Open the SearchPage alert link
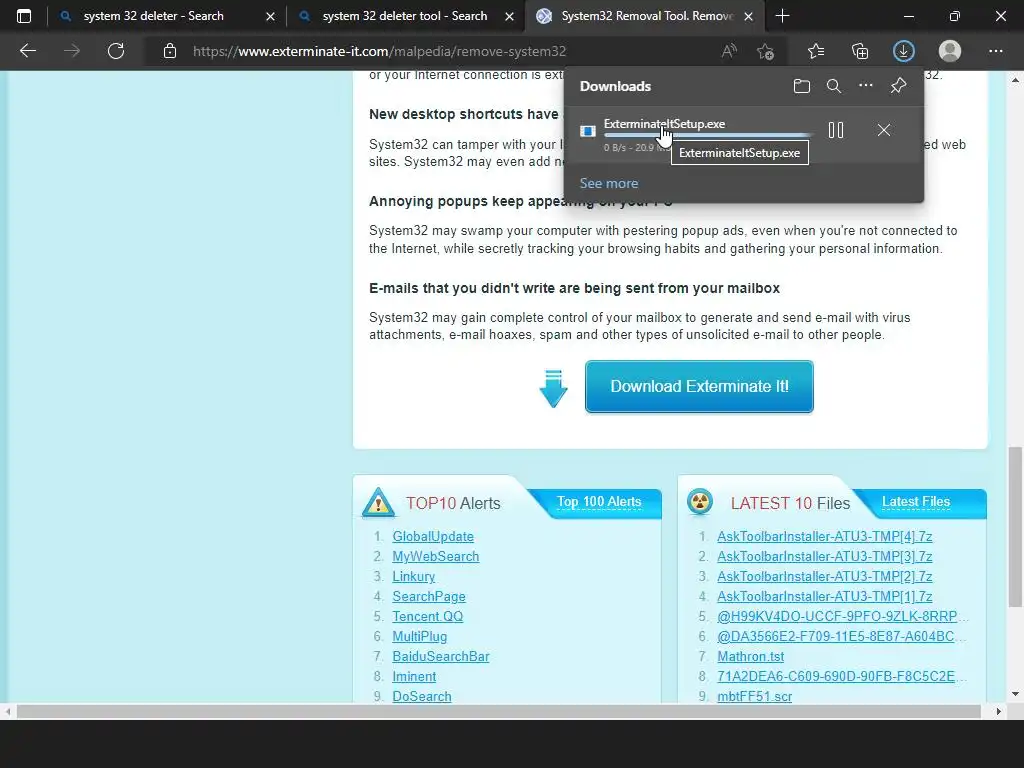 pyautogui.click(x=429, y=597)
